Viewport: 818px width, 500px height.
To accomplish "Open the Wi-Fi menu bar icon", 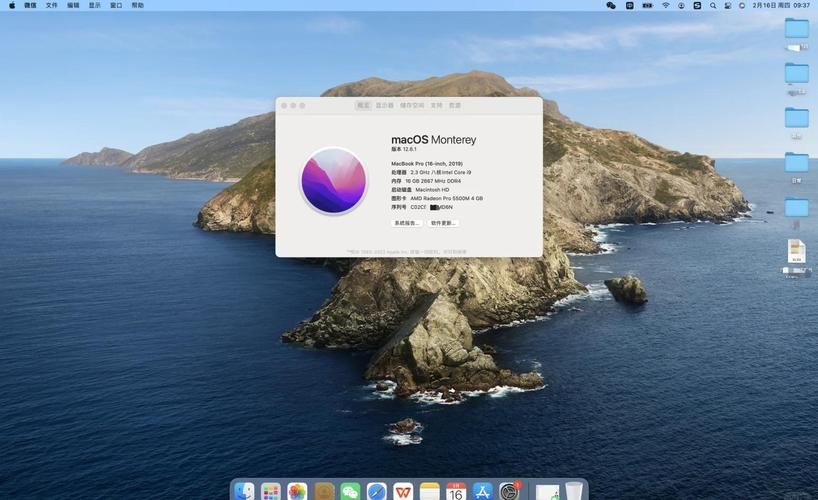I will pyautogui.click(x=666, y=5).
